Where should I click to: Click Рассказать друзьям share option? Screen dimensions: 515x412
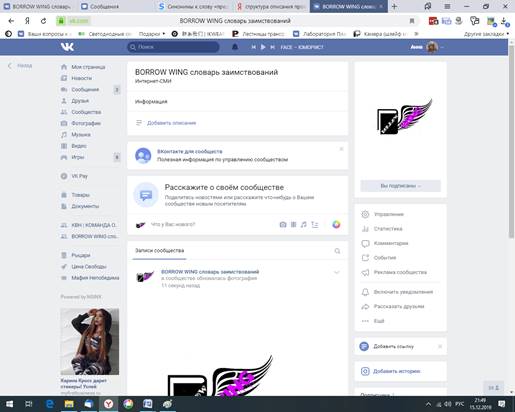399,306
